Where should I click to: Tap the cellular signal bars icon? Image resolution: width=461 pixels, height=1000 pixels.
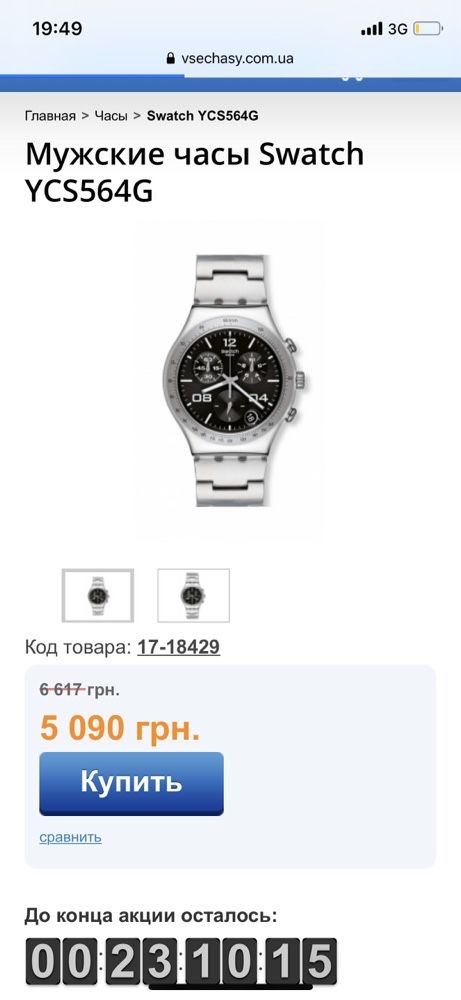pyautogui.click(x=372, y=29)
